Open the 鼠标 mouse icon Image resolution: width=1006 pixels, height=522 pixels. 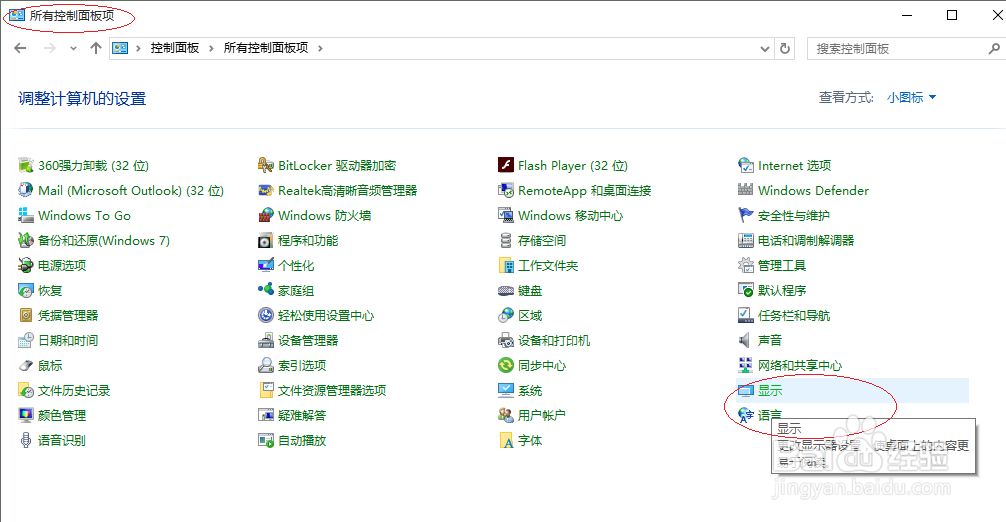pyautogui.click(x=26, y=366)
